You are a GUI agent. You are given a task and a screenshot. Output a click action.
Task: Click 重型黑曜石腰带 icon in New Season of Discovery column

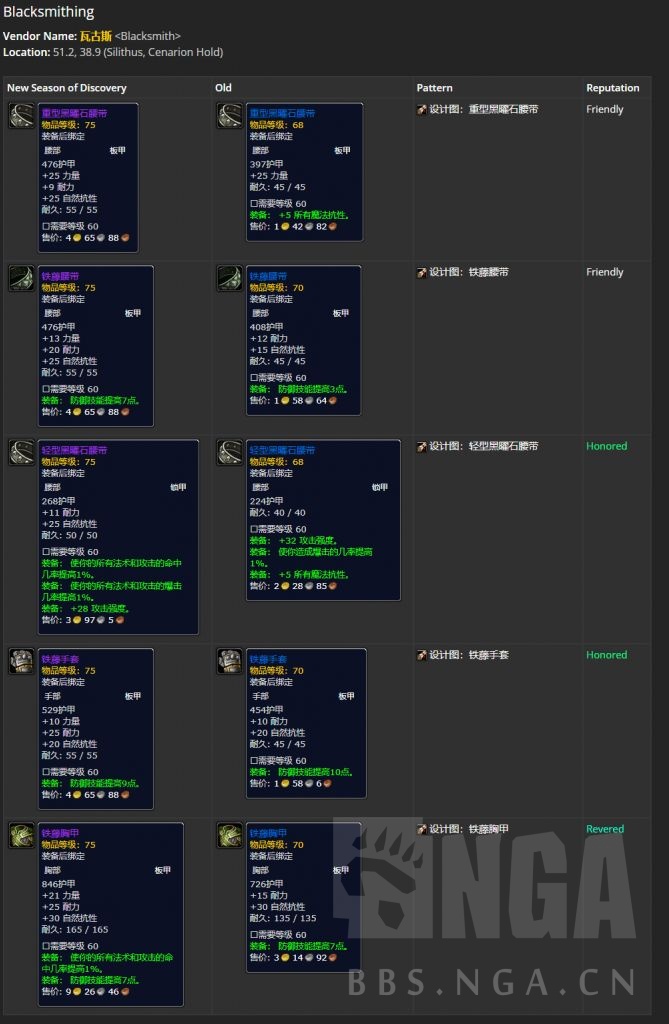point(21,115)
